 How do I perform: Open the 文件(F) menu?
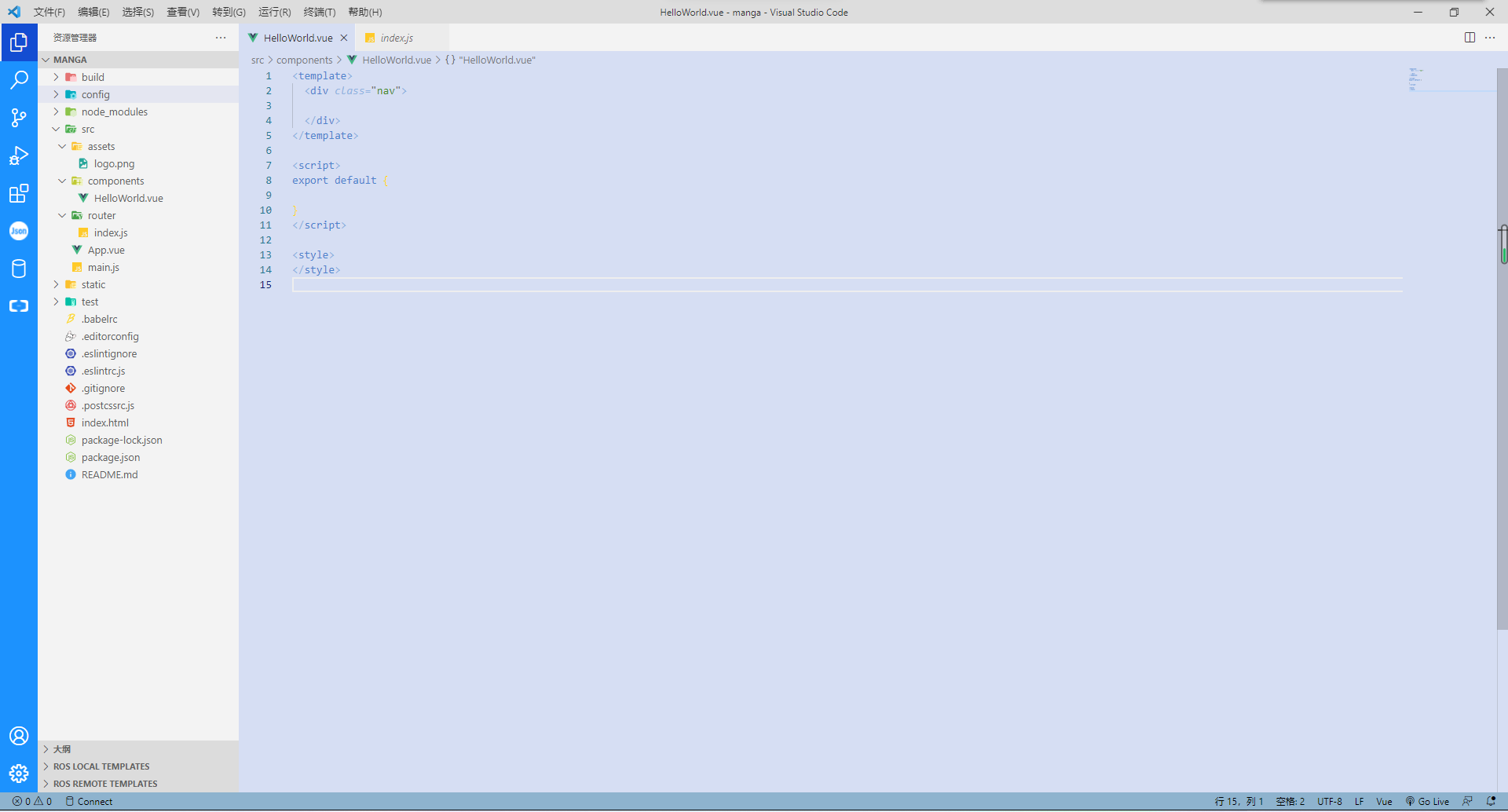tap(49, 12)
